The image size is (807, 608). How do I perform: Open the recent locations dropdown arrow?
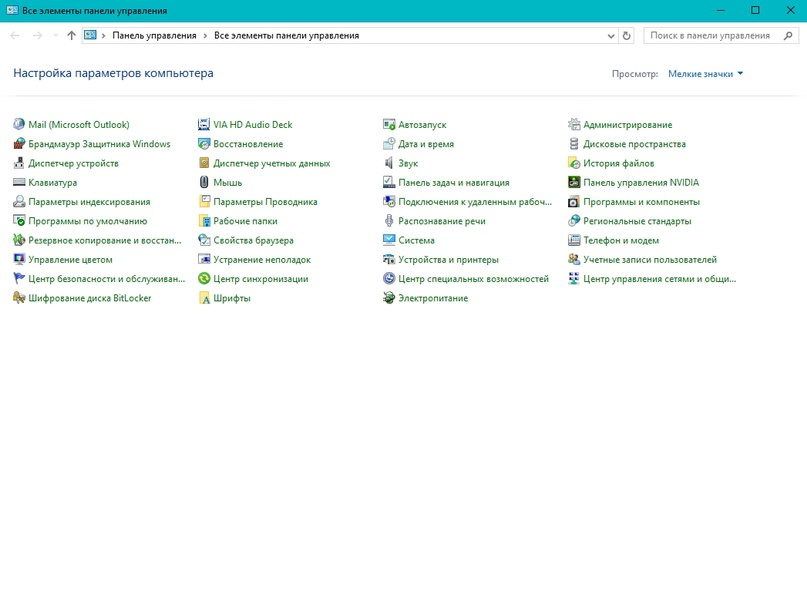pos(56,36)
